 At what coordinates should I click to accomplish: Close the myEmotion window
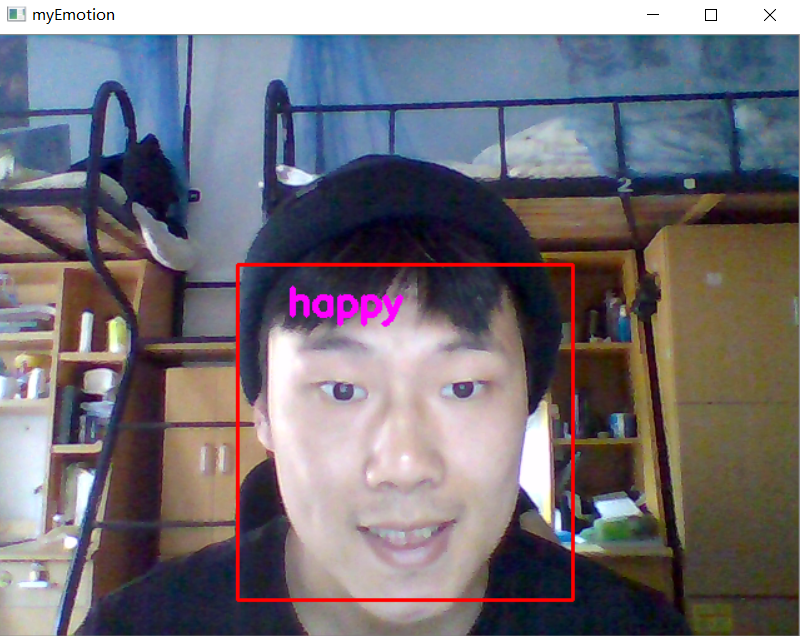point(769,15)
